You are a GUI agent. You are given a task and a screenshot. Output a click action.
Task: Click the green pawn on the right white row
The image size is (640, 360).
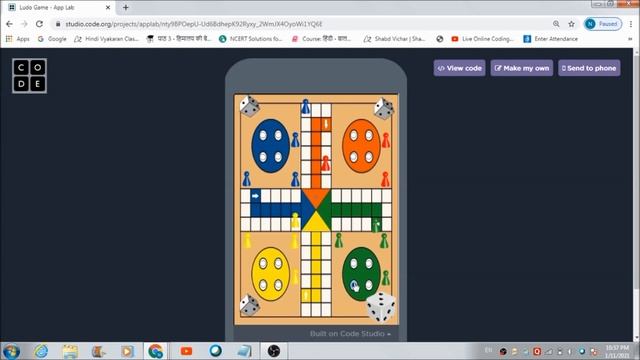coord(376,225)
